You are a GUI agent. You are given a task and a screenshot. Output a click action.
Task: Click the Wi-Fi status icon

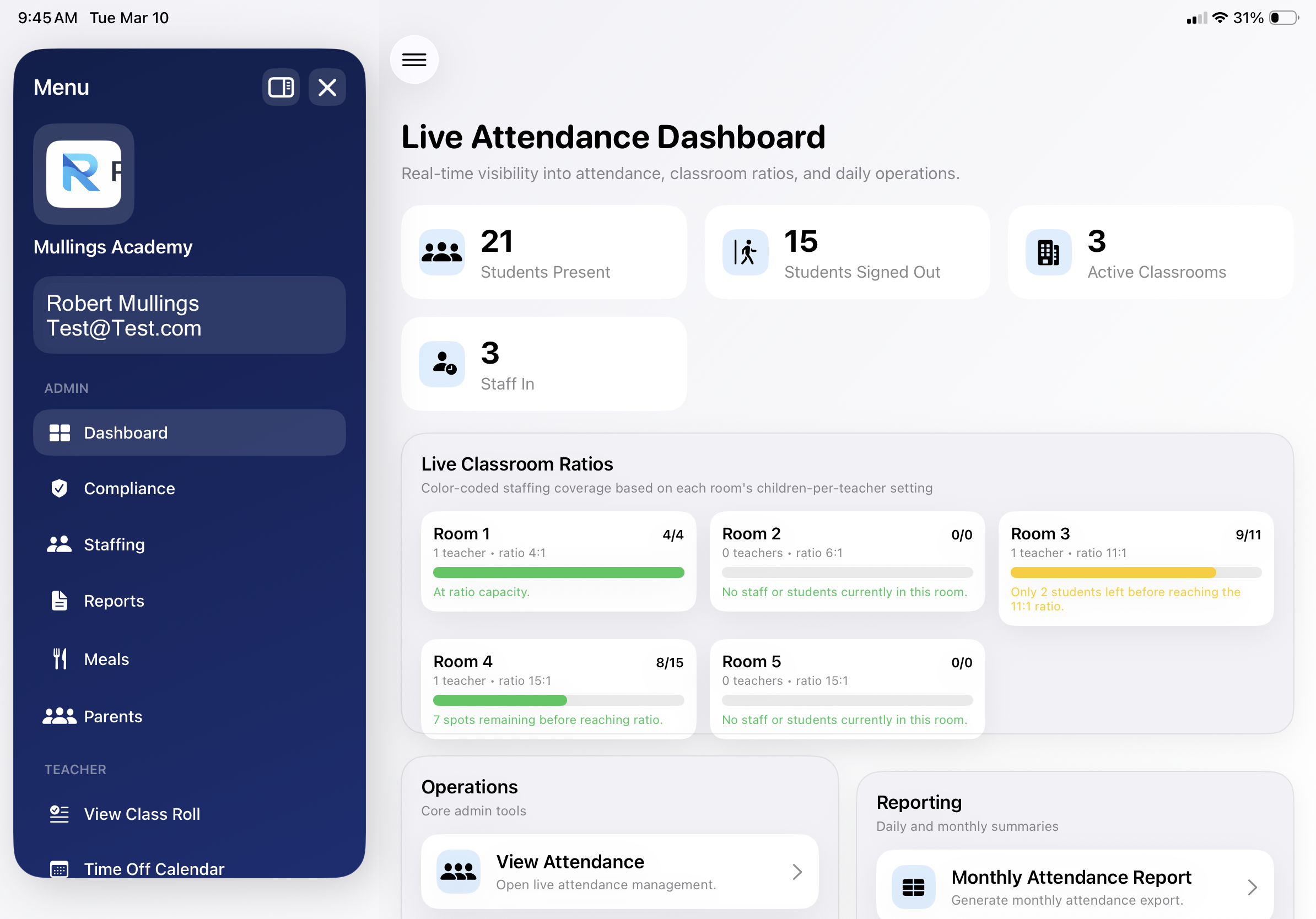(1220, 18)
